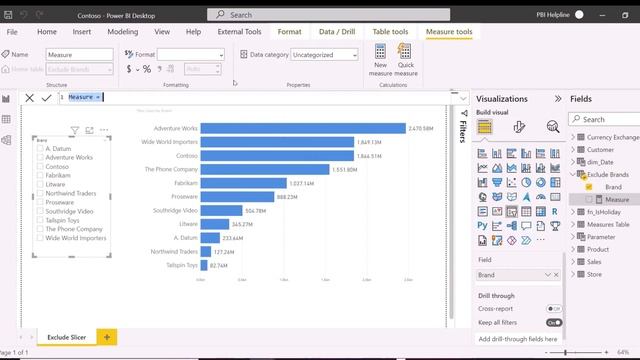Collapse the Exclude Brands table
The height and width of the screenshot is (360, 640).
click(573, 175)
